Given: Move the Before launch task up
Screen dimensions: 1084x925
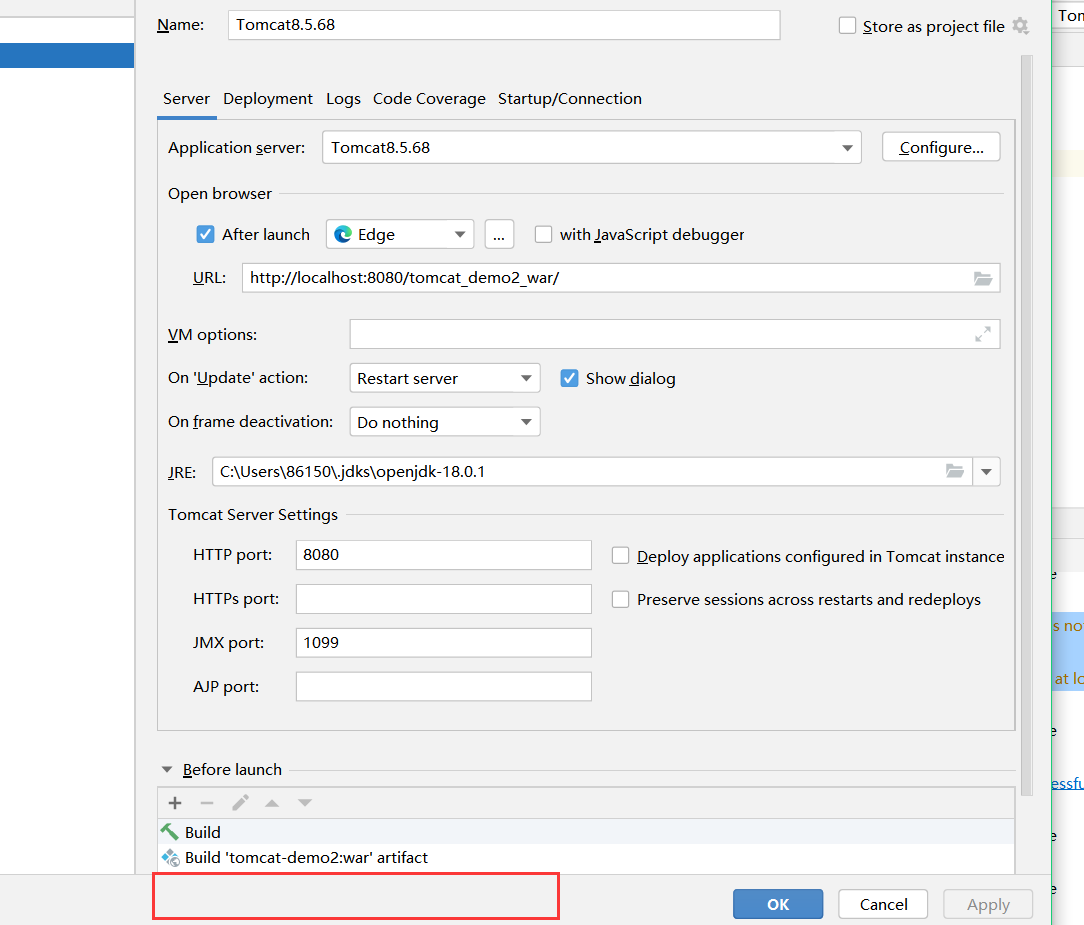Looking at the screenshot, I should (272, 803).
